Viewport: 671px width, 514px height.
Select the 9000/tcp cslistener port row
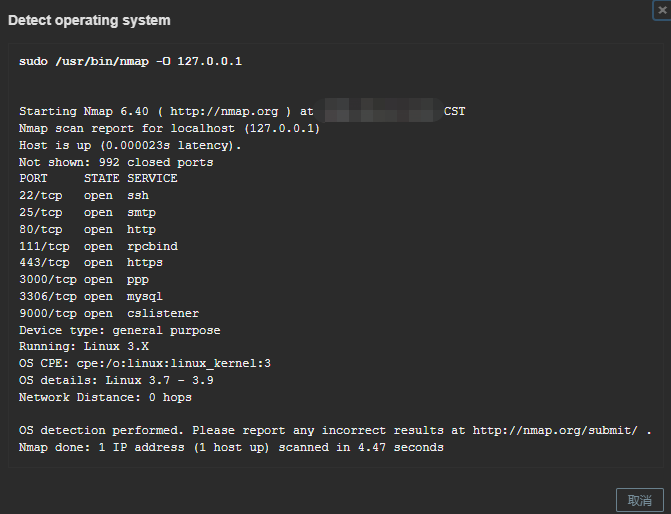click(x=109, y=314)
